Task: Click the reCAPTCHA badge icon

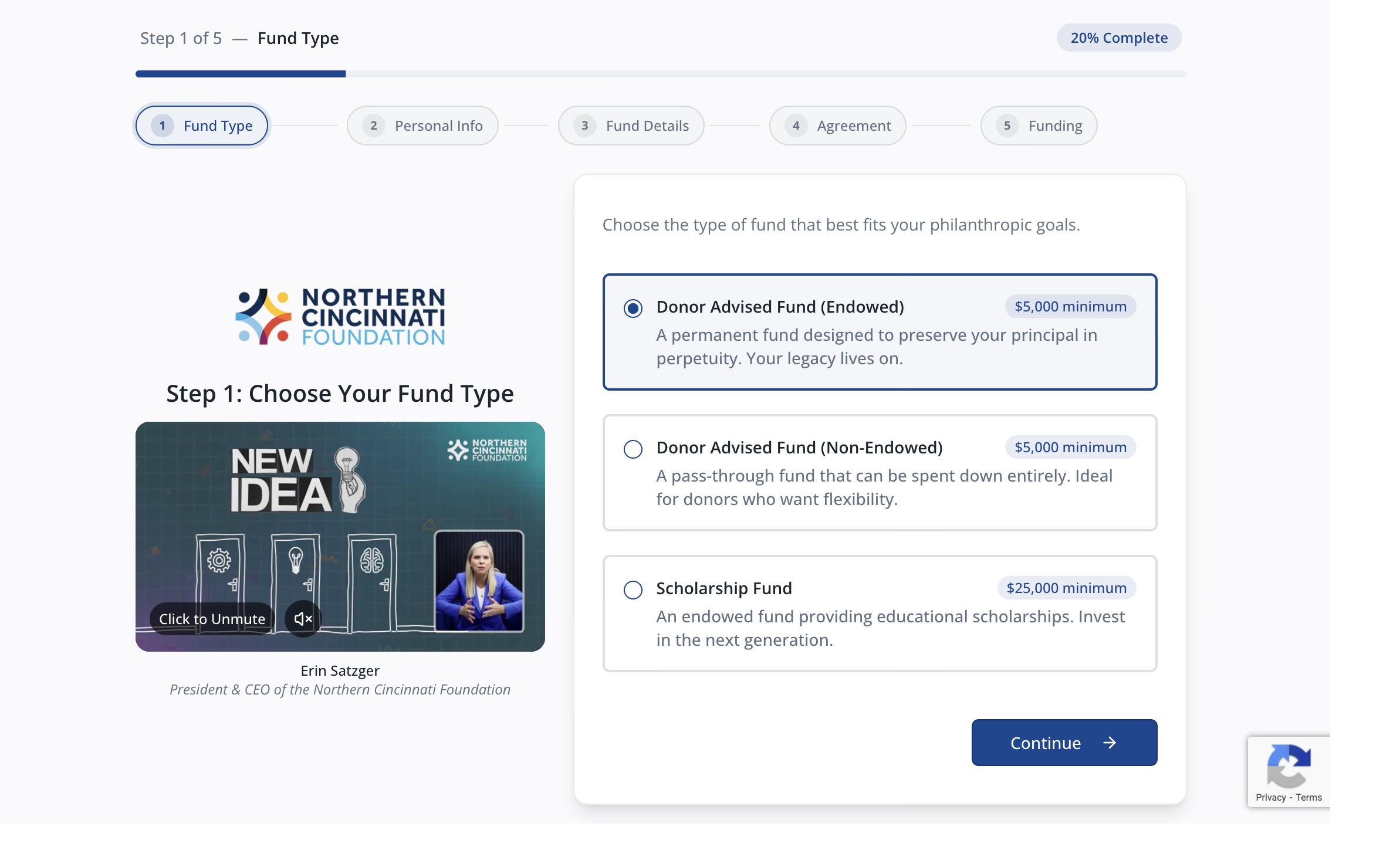Action: [1289, 765]
